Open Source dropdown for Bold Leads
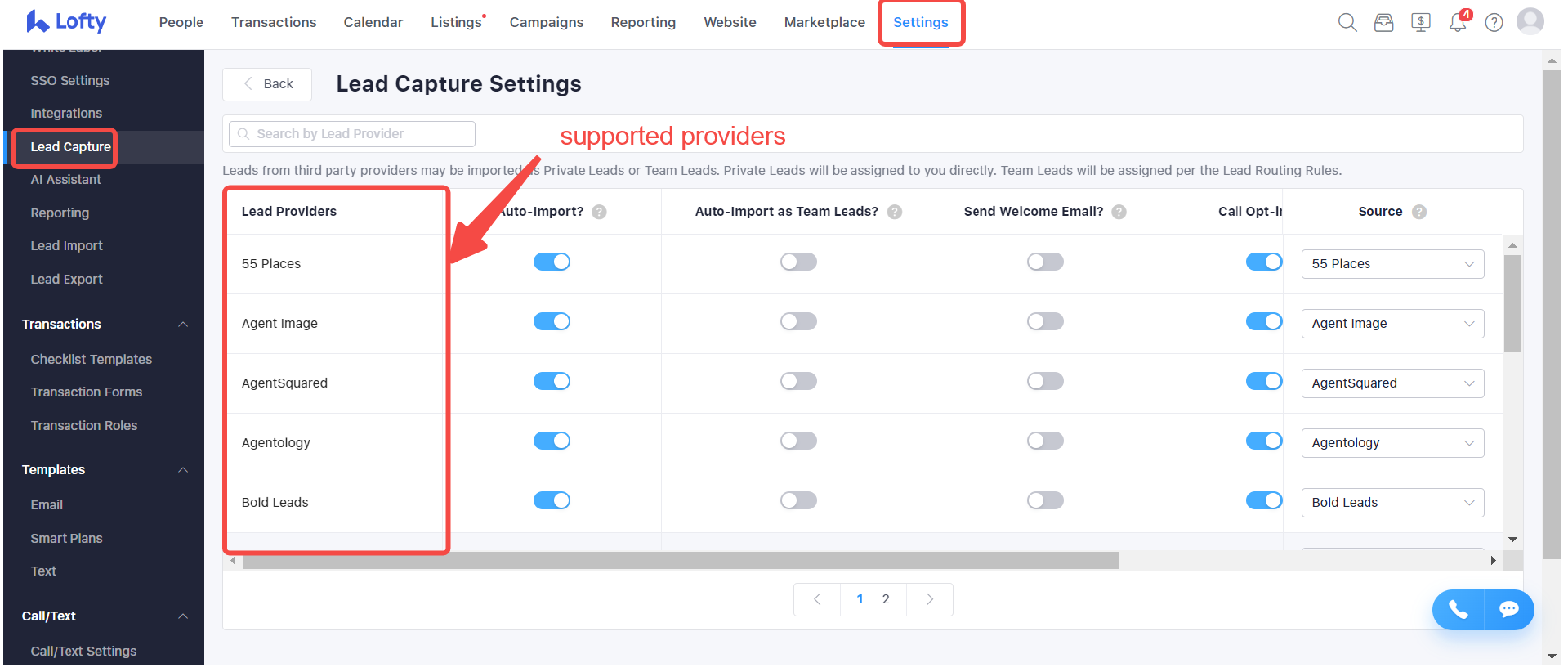The width and height of the screenshot is (1568, 672). [1392, 503]
